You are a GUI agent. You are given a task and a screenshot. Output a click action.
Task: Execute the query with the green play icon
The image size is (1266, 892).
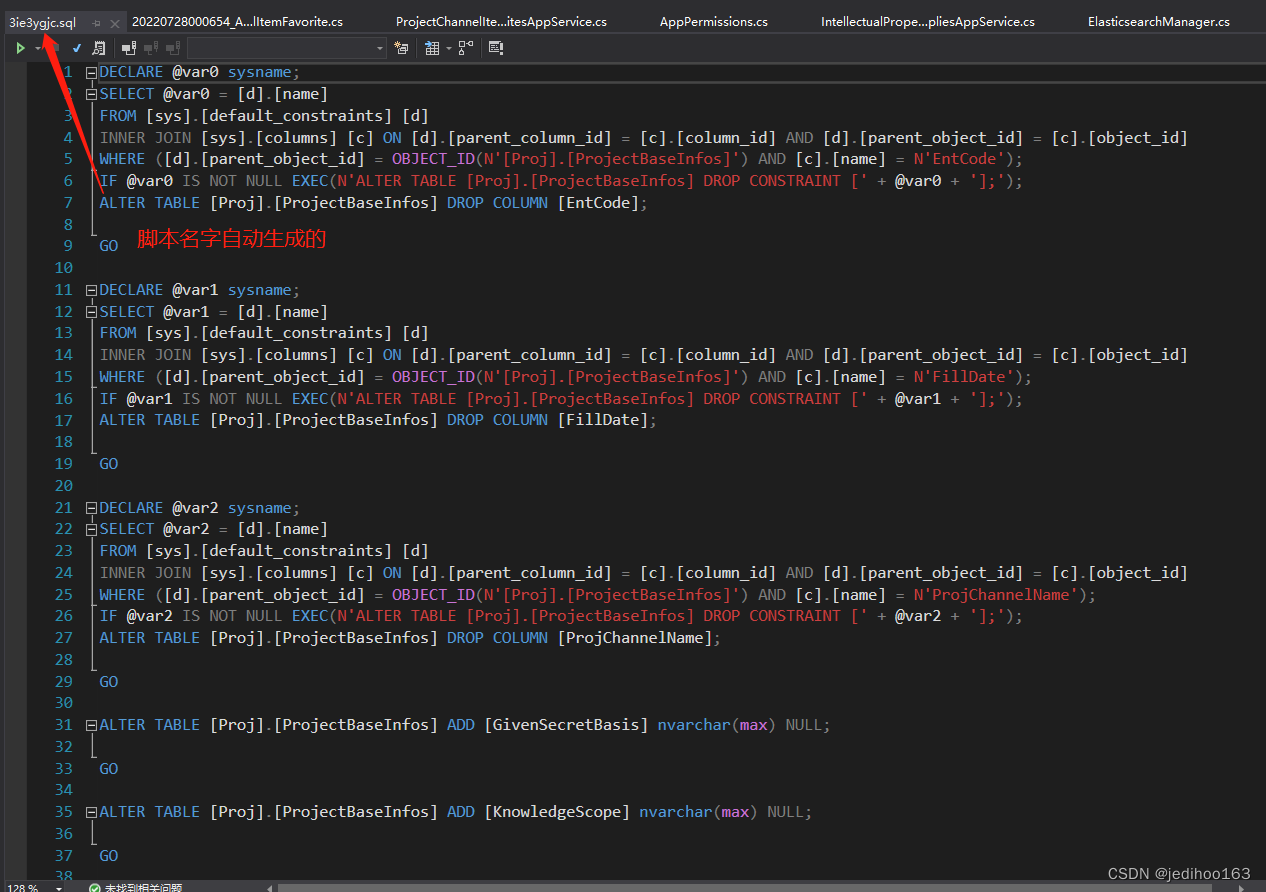19,47
